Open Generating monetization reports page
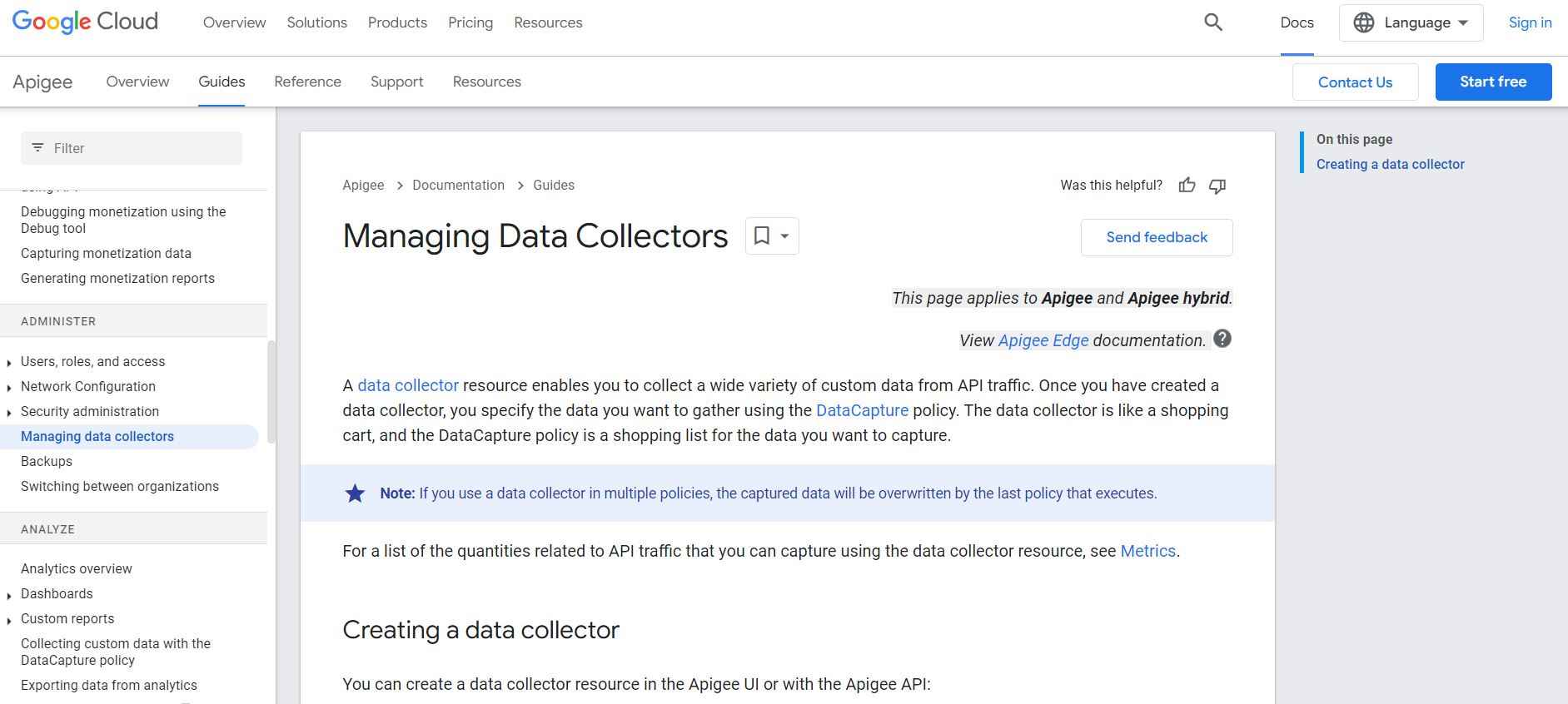1568x704 pixels. (x=117, y=278)
